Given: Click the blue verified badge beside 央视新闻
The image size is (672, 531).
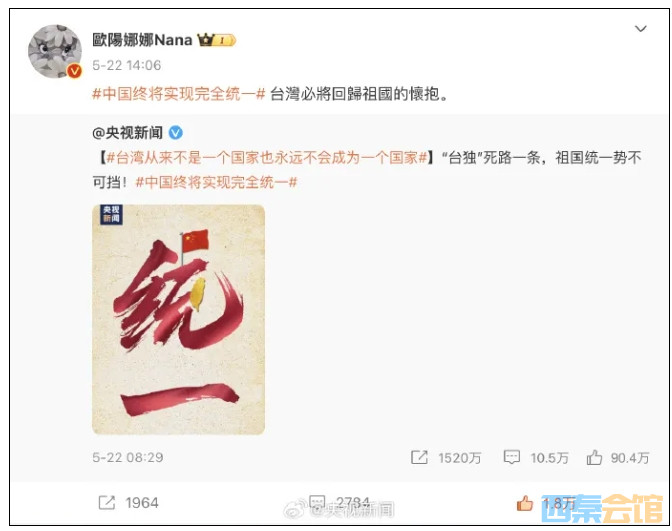Looking at the screenshot, I should pyautogui.click(x=176, y=133).
